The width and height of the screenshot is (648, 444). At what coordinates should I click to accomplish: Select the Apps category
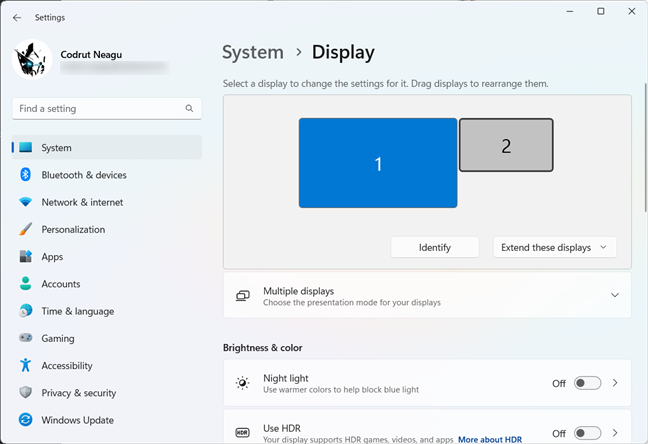point(52,257)
